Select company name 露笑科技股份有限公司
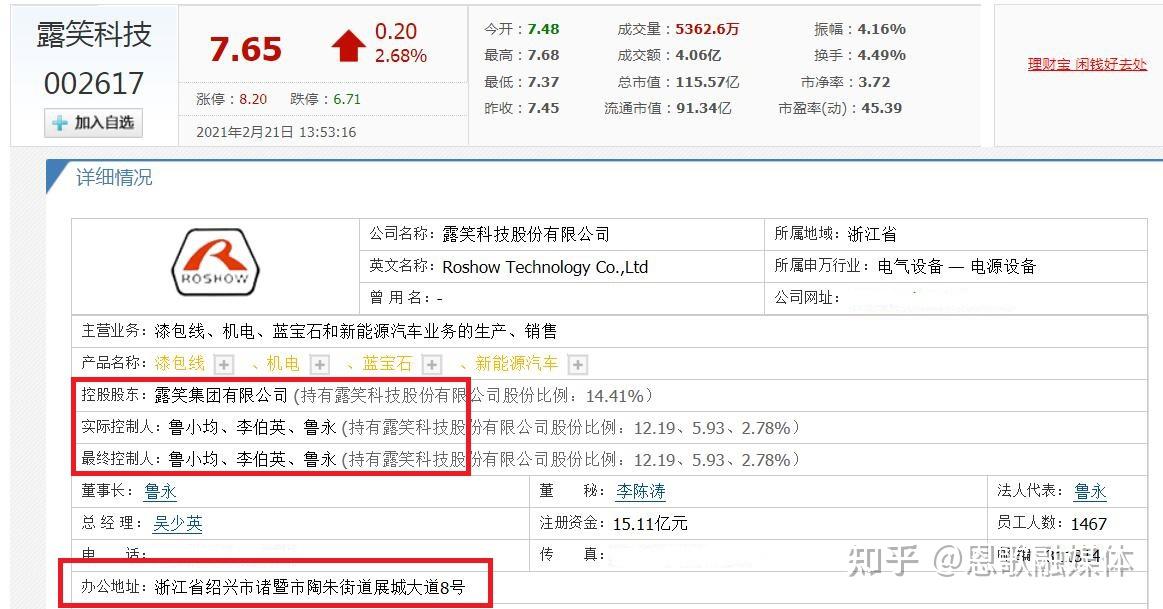Image resolution: width=1163 pixels, height=609 pixels. (526, 234)
